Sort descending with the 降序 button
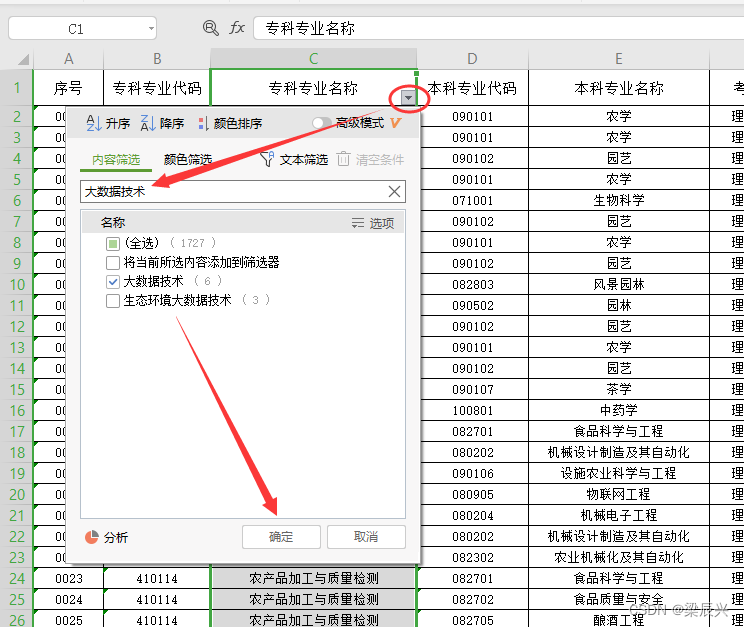 162,123
